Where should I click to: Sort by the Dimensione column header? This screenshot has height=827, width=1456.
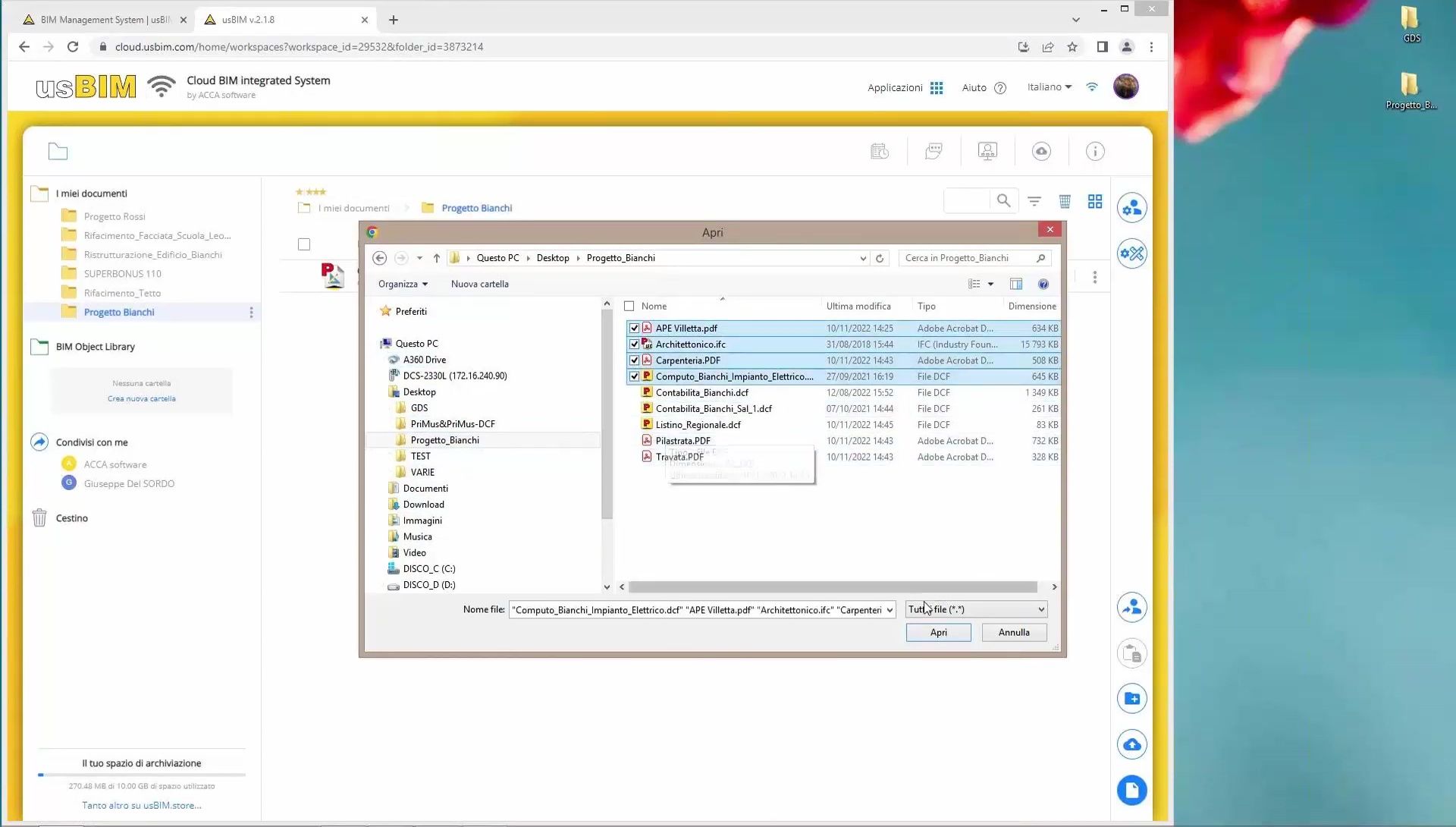coord(1031,307)
